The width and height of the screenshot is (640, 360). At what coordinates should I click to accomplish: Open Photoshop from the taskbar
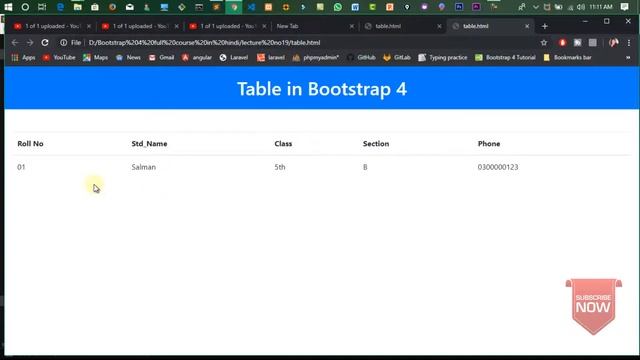(459, 7)
